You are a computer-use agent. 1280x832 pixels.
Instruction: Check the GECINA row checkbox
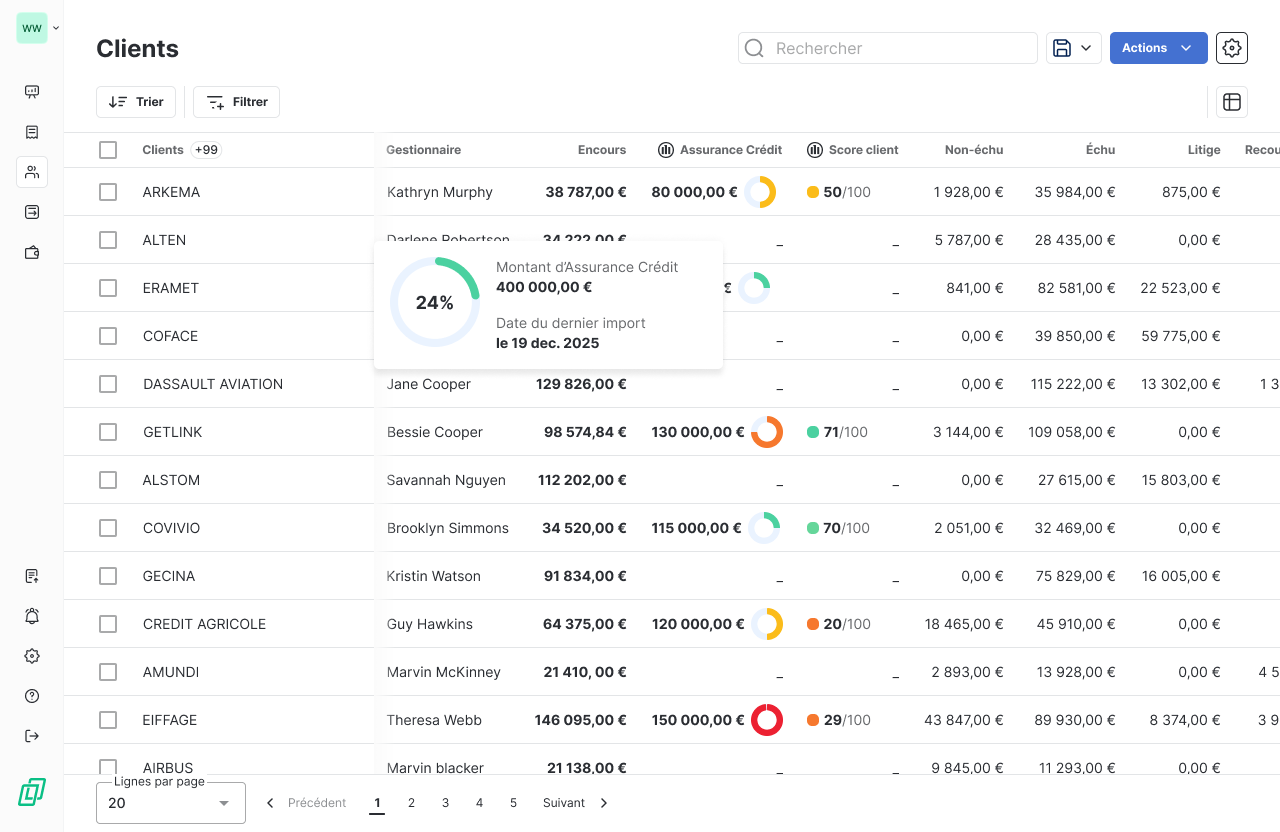tap(108, 576)
